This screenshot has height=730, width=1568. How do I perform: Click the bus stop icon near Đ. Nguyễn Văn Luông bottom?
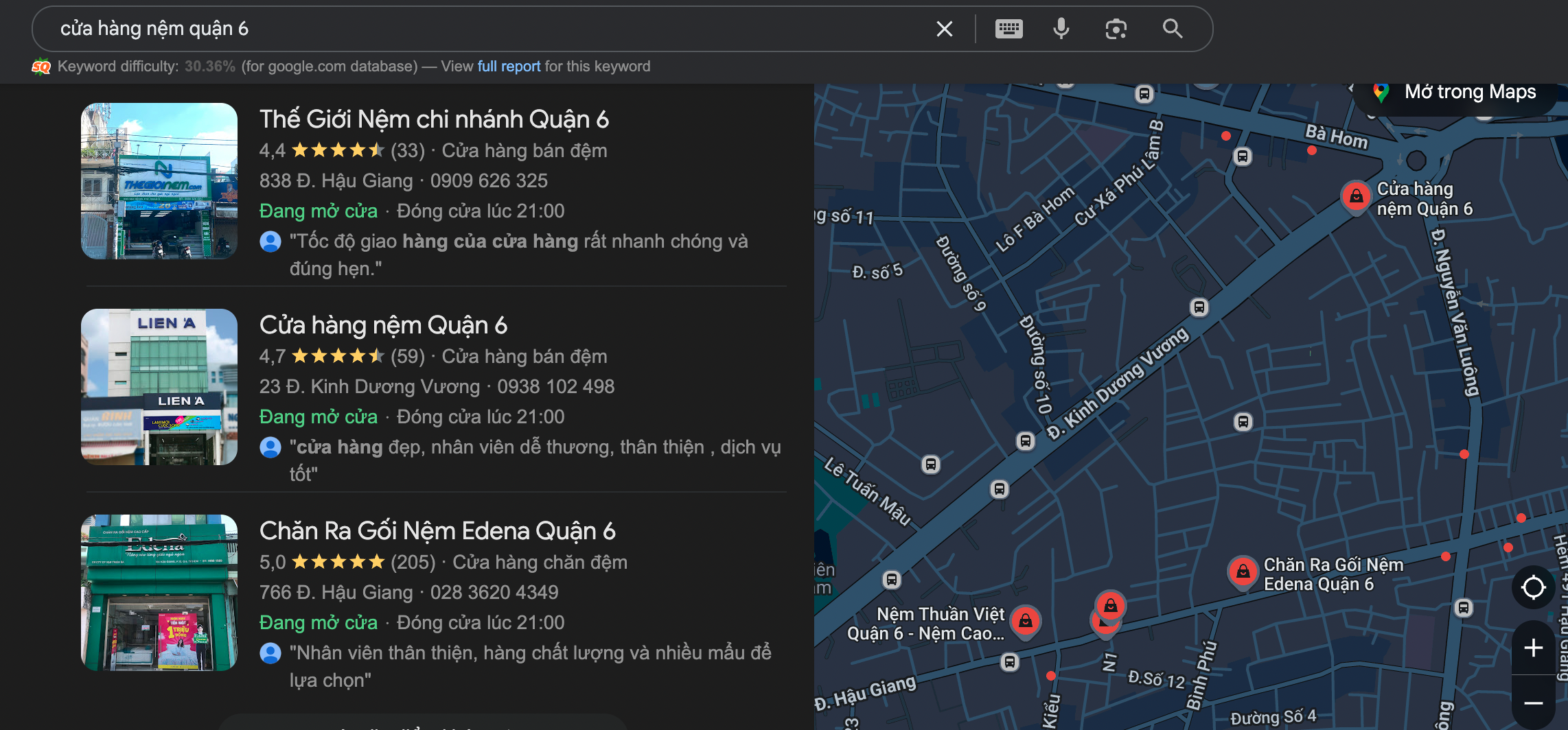click(1463, 608)
